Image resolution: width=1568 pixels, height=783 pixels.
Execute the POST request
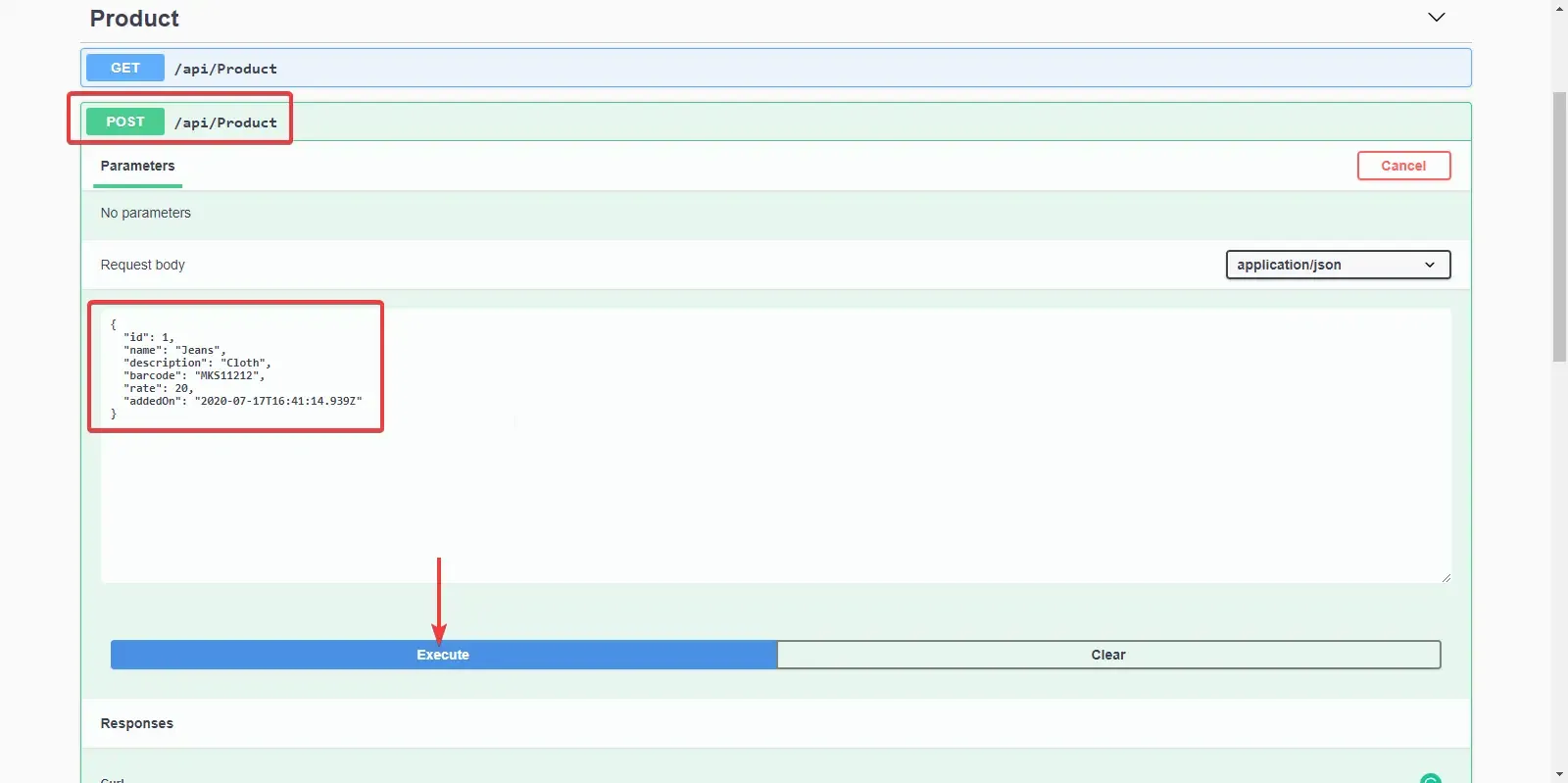[x=443, y=655]
